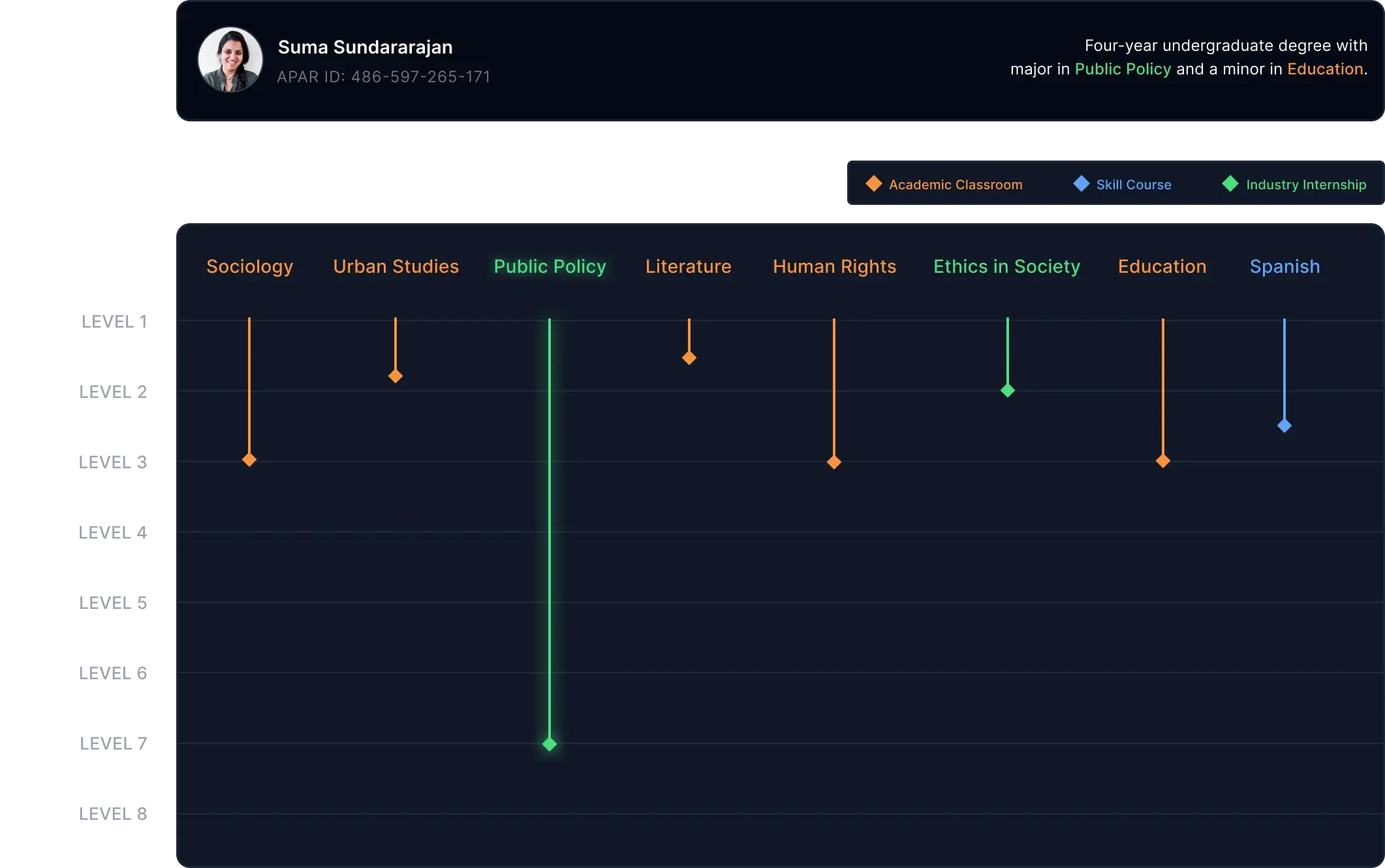The width and height of the screenshot is (1385, 868).
Task: Click the Ethics in Society green diamond endpoint
Action: coord(1008,391)
